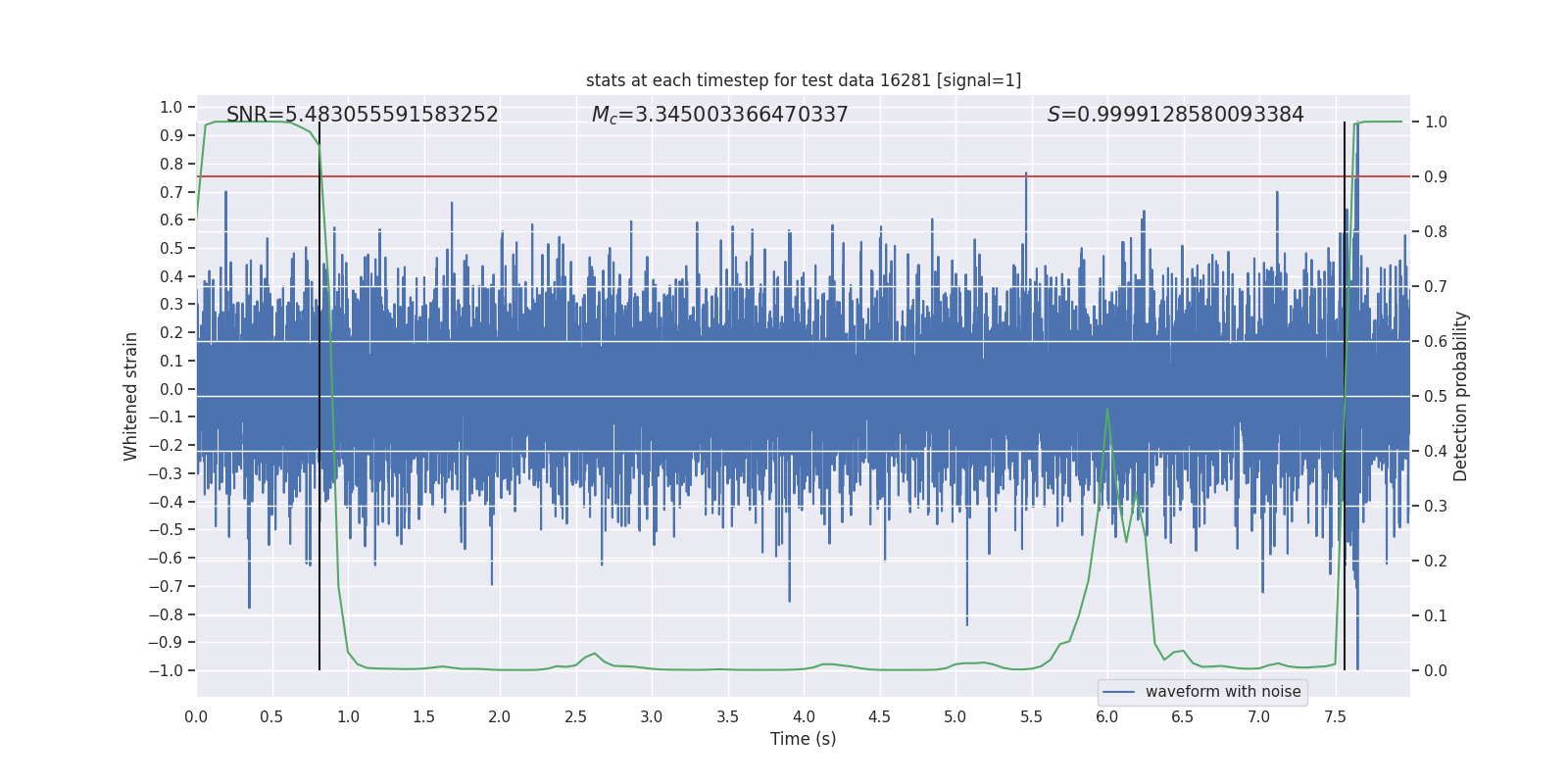This screenshot has height=784, width=1568.
Task: Click the Mc=3.345003366470337 chirp mass annotation
Action: (x=720, y=115)
